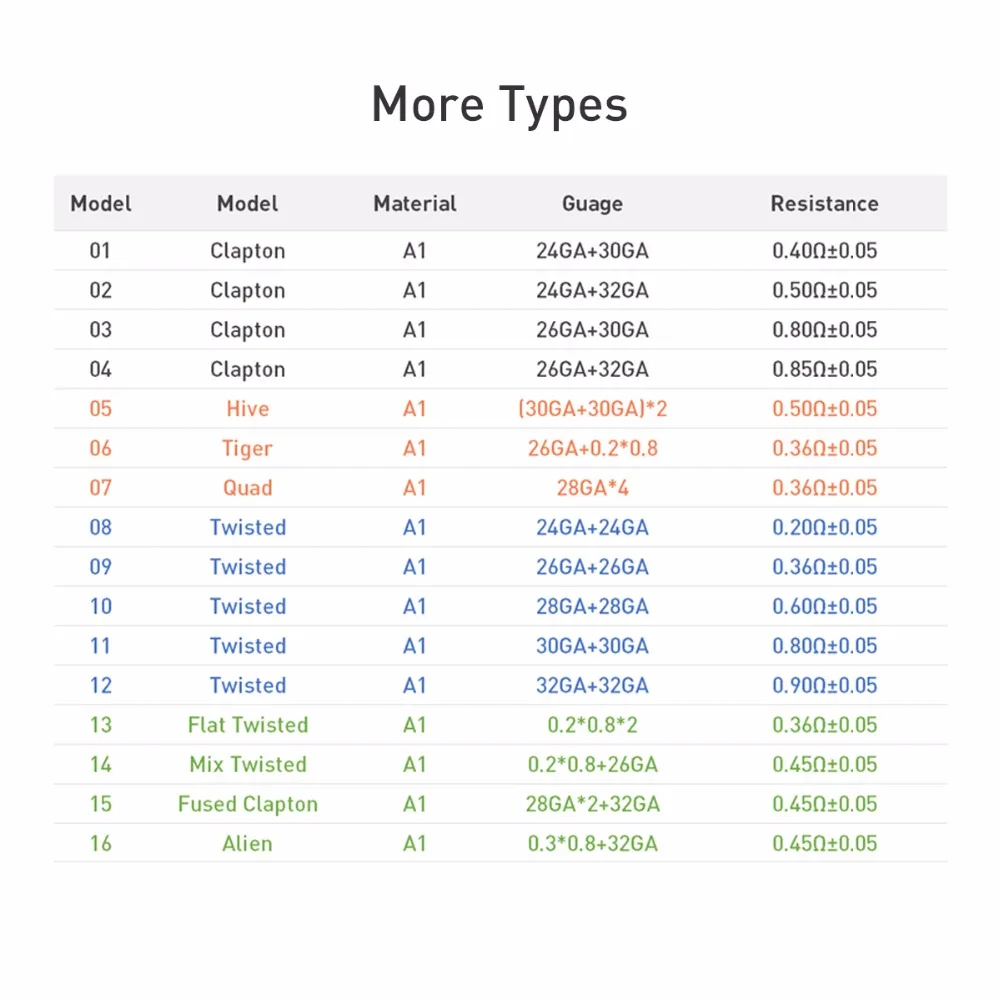The height and width of the screenshot is (1000, 1000).
Task: Click the Guage column header
Action: coord(592,204)
